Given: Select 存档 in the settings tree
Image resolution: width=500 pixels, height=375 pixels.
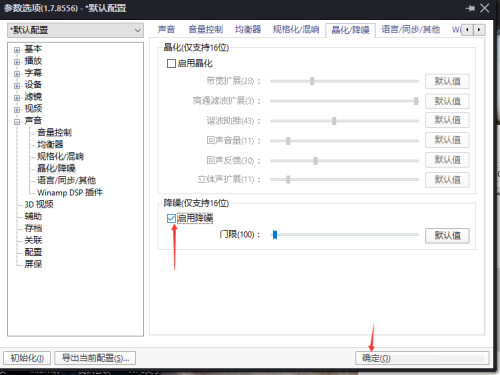Looking at the screenshot, I should click(33, 228).
